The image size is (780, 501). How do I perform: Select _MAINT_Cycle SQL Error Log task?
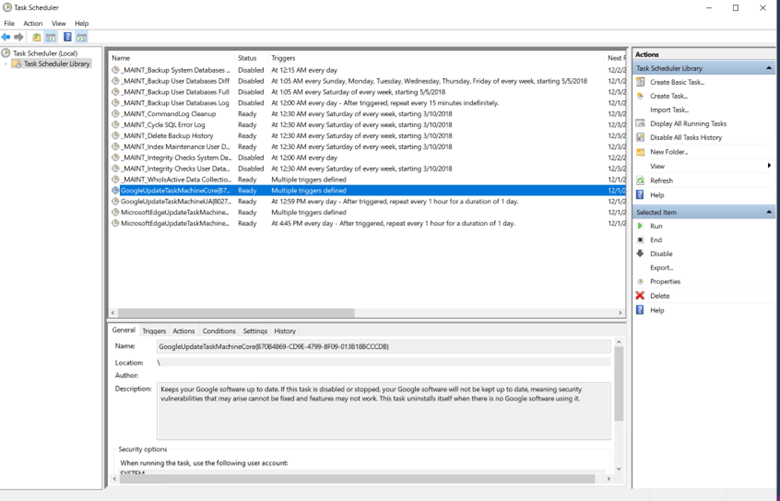368,125
